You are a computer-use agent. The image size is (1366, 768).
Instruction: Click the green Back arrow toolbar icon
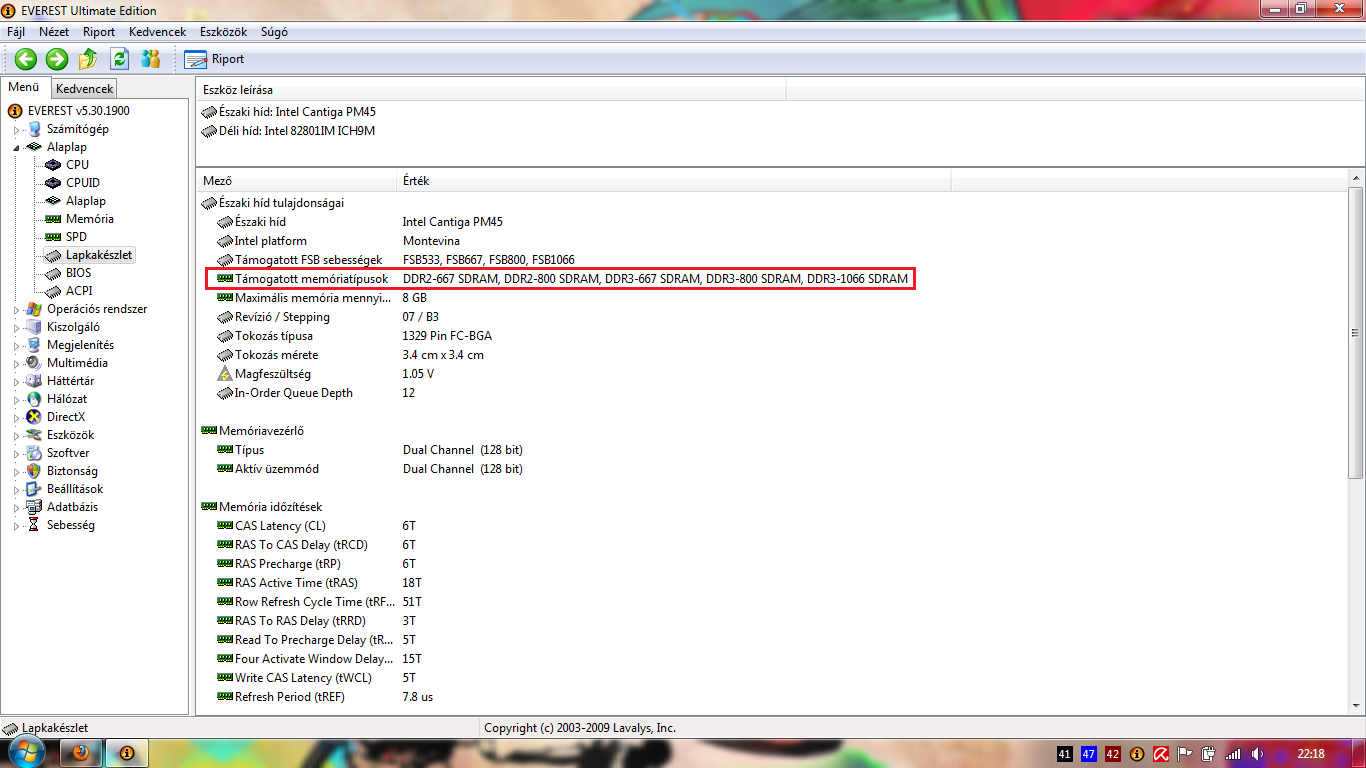point(26,59)
